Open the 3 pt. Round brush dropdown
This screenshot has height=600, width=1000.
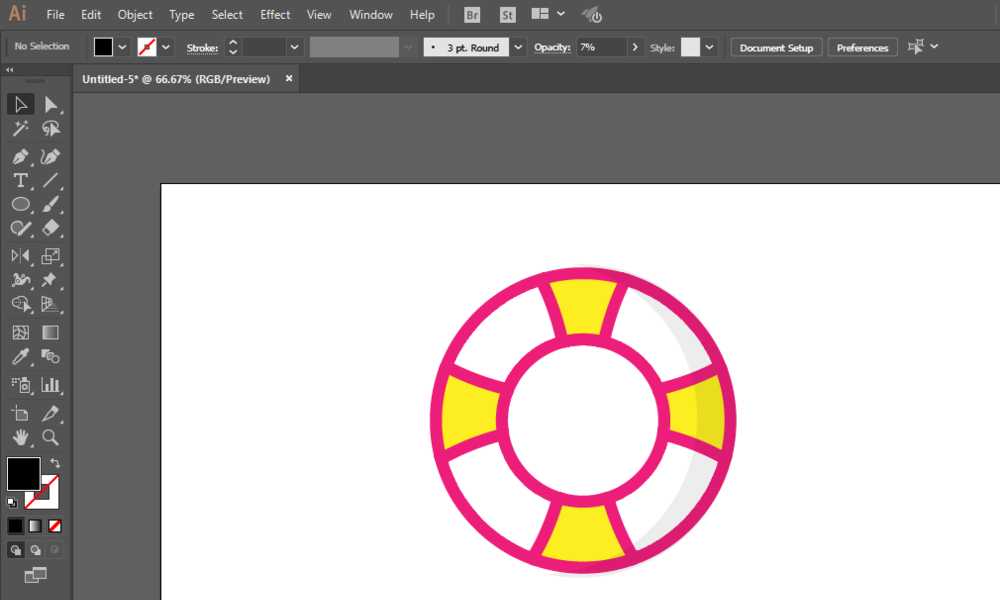tap(517, 47)
